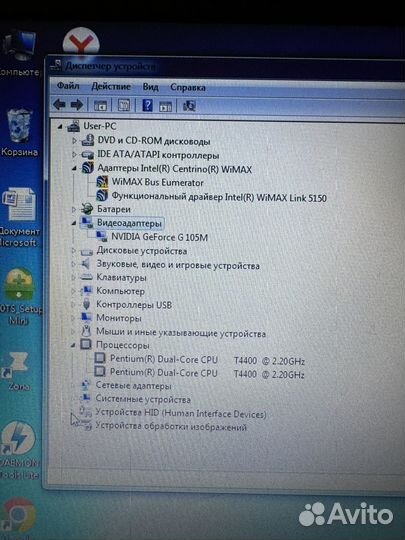Click the Back arrow toolbar button
Viewport: 405px width, 540px height.
tap(59, 105)
